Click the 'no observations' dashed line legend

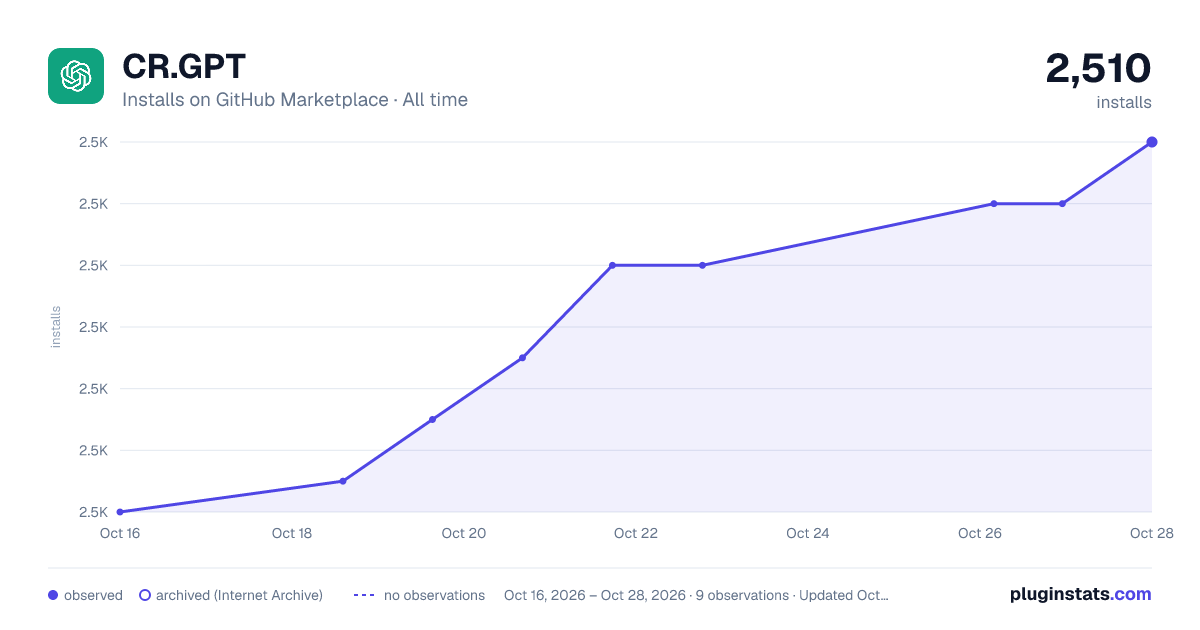[364, 595]
